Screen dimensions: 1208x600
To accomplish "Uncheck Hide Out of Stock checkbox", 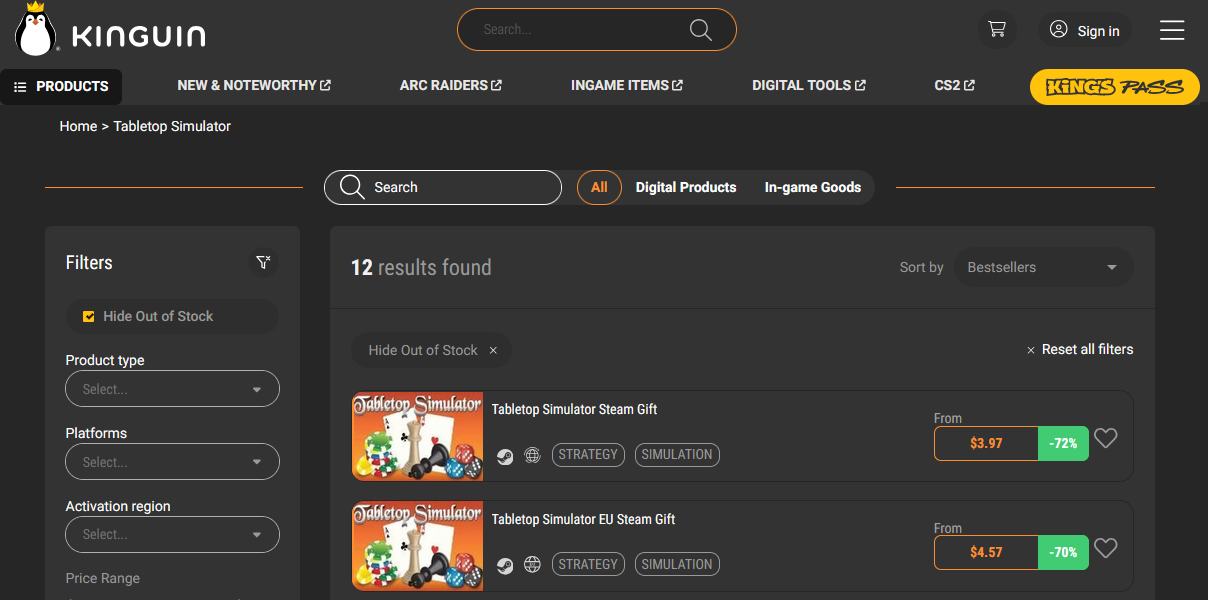I will coord(89,316).
